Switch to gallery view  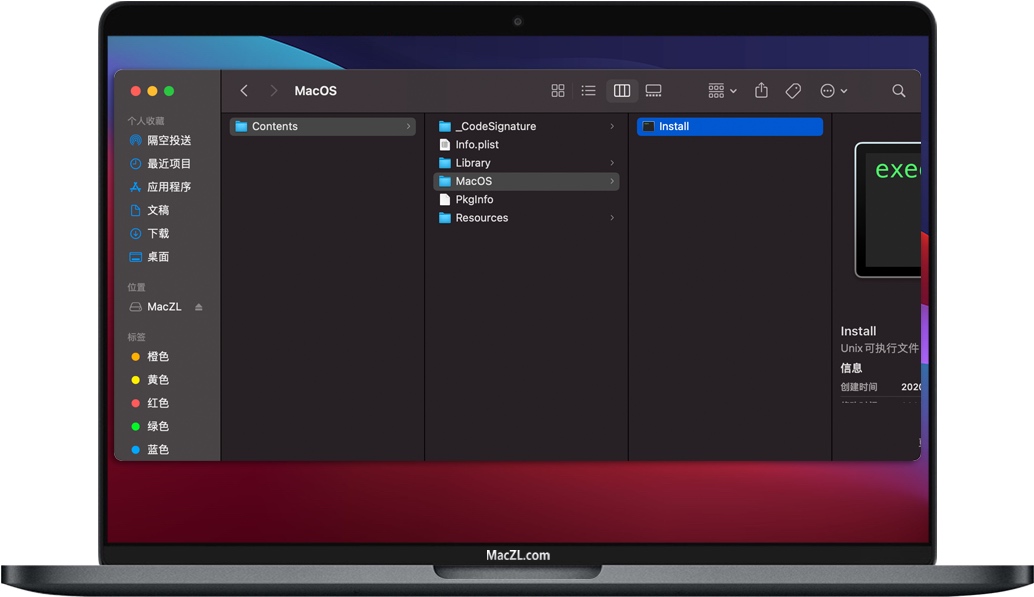[x=653, y=91]
